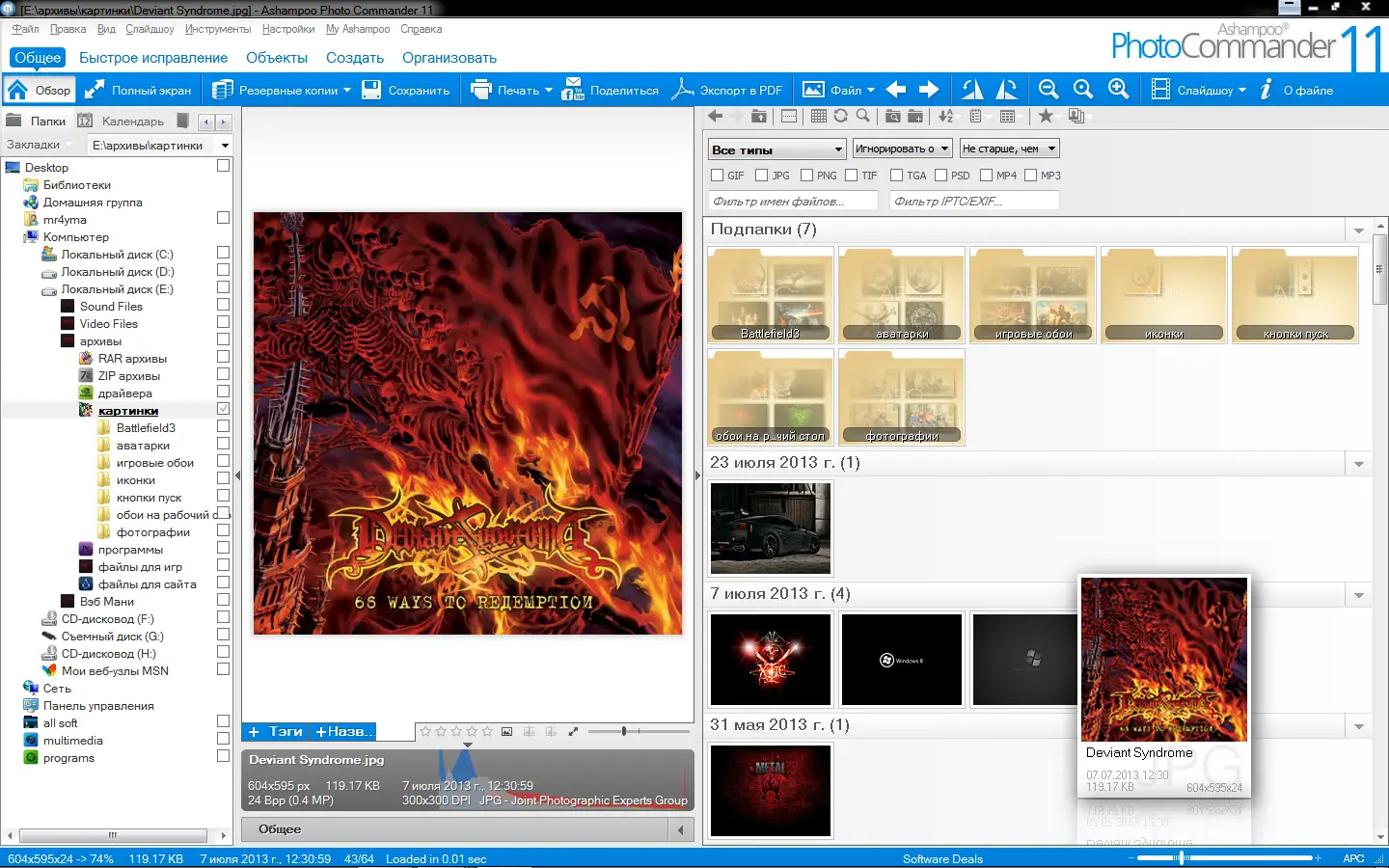Switch to Полный экран mode
Screen dimensions: 1389x868
(138, 89)
